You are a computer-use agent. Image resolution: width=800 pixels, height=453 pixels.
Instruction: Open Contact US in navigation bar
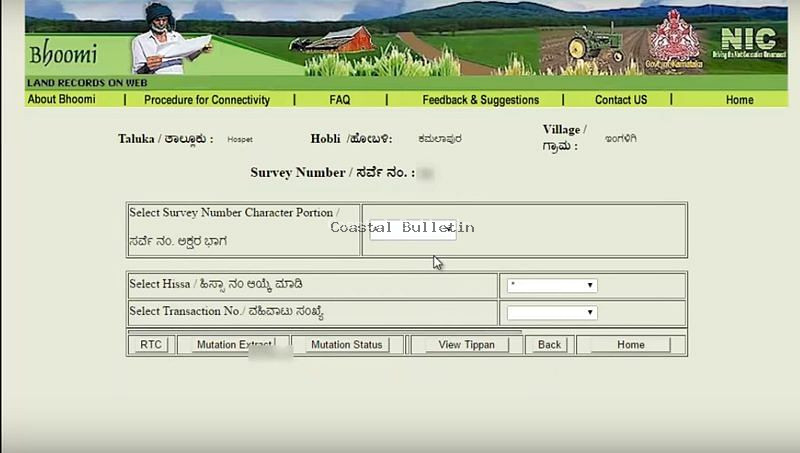tap(621, 100)
